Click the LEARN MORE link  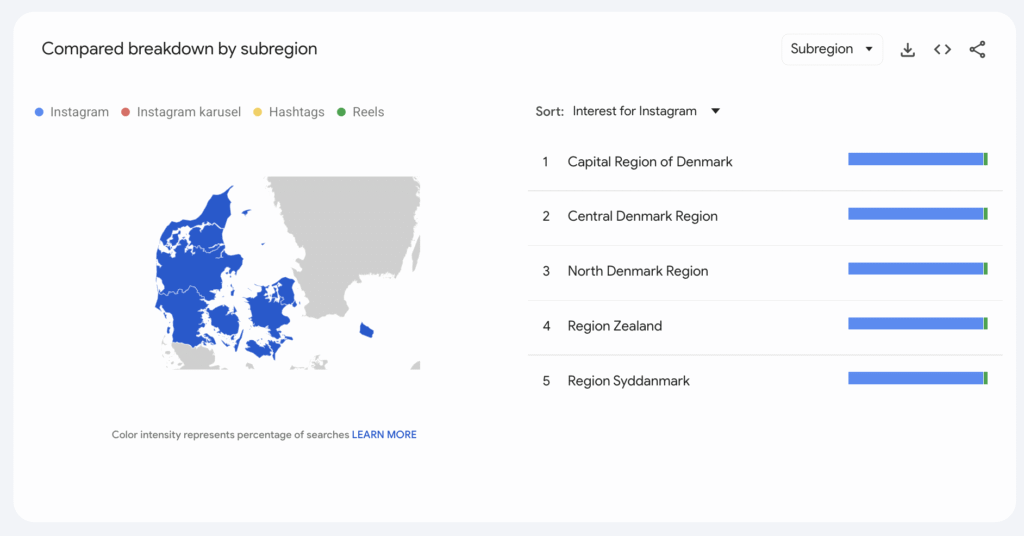(384, 434)
